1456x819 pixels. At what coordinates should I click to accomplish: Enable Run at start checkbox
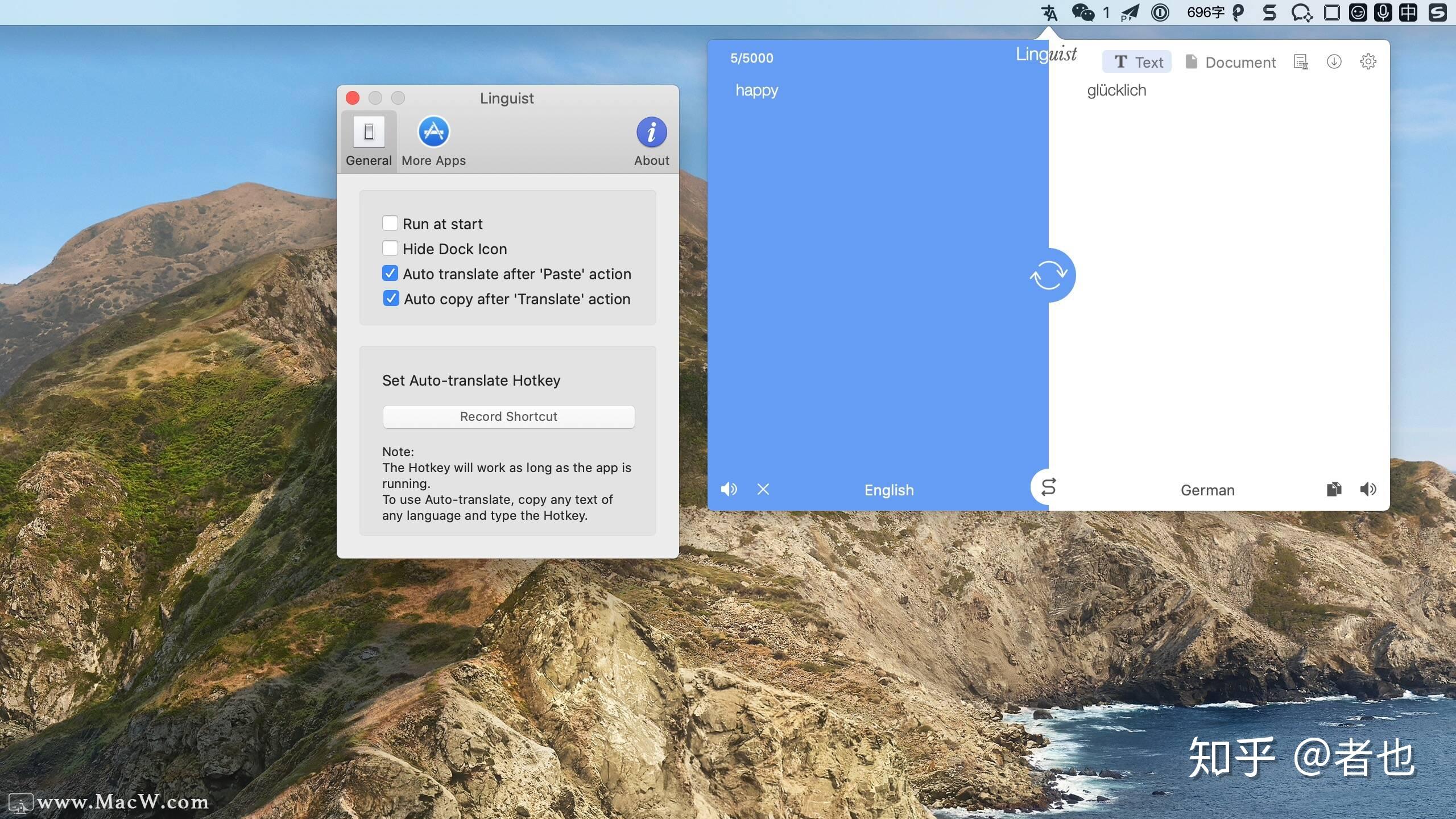(390, 223)
